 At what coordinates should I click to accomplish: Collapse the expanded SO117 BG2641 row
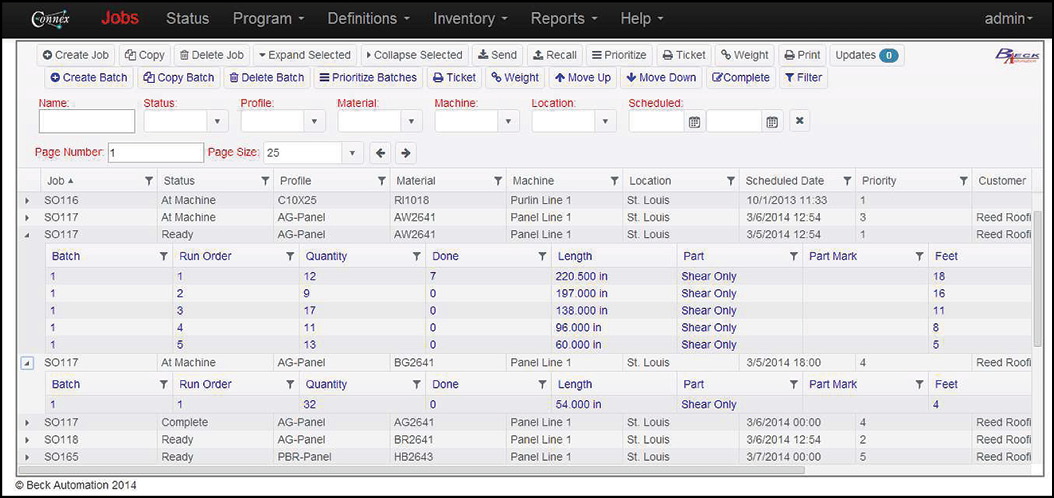click(x=27, y=363)
